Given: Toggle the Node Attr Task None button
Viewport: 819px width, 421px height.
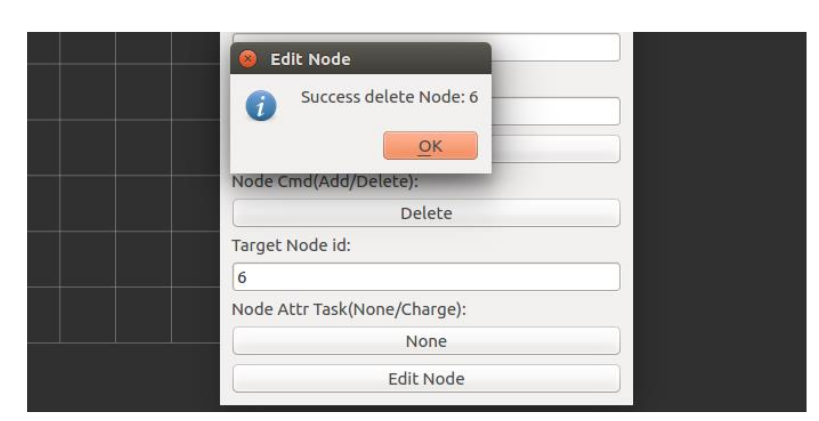Looking at the screenshot, I should pos(426,341).
